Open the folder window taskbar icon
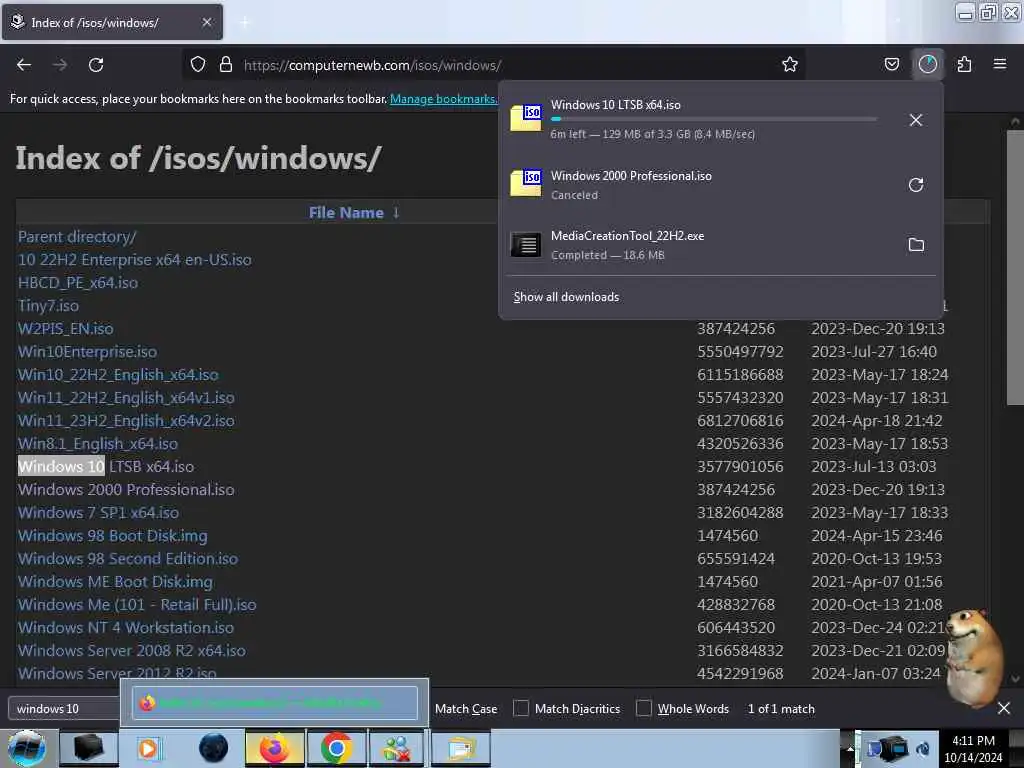This screenshot has width=1024, height=768. 460,748
